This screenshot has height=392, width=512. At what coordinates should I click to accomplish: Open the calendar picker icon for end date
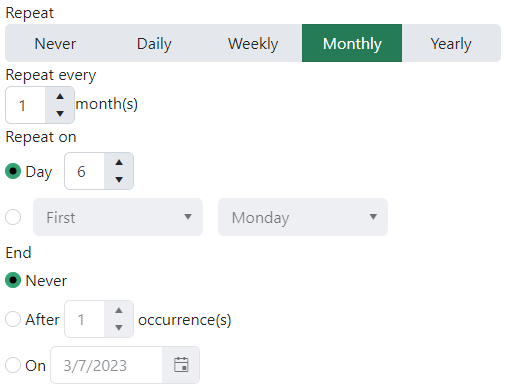pyautogui.click(x=181, y=365)
